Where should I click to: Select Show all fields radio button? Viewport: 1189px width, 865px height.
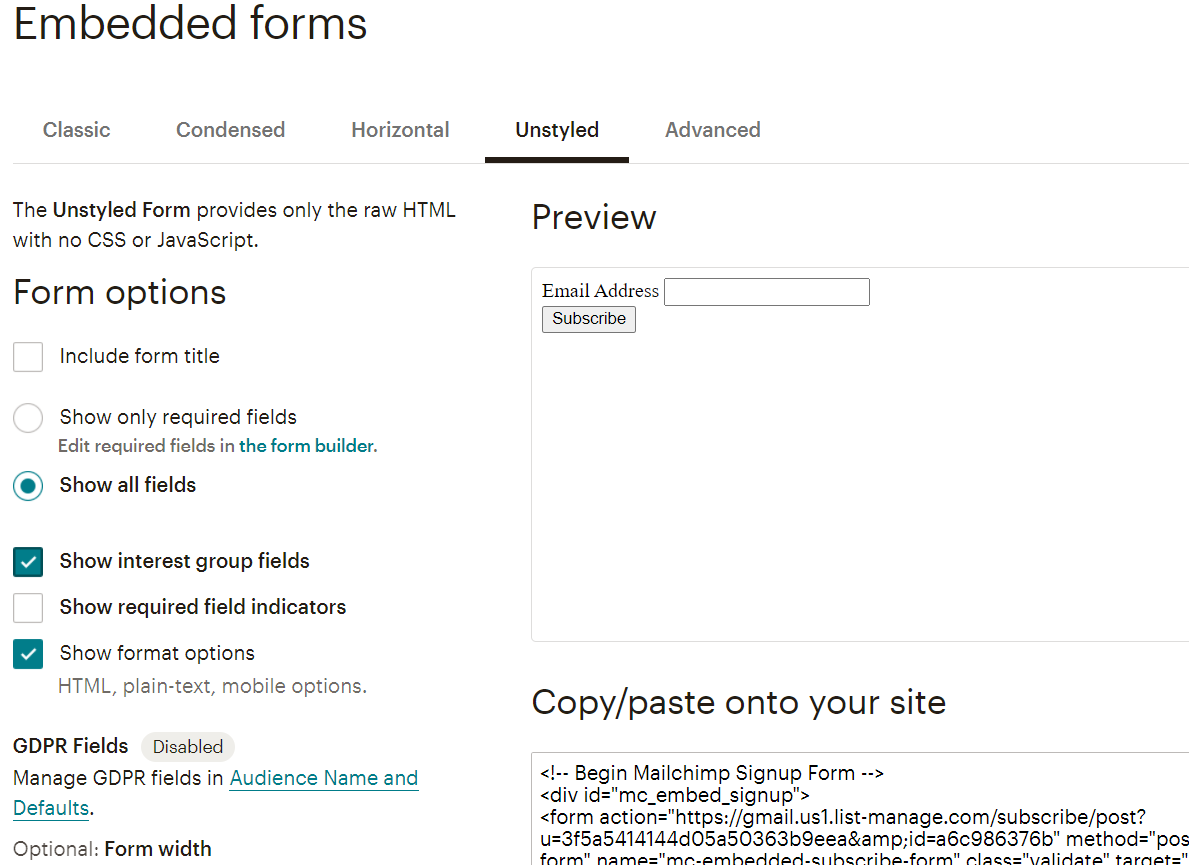(x=28, y=486)
